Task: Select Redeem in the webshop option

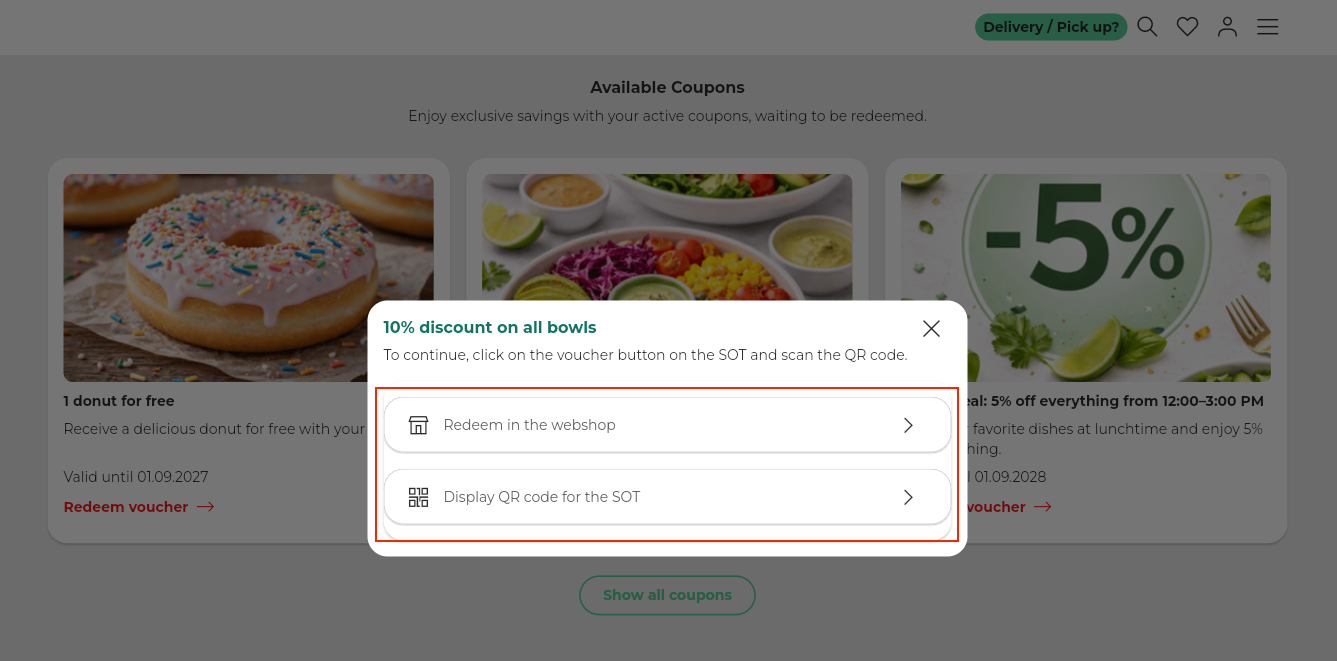Action: (530, 425)
